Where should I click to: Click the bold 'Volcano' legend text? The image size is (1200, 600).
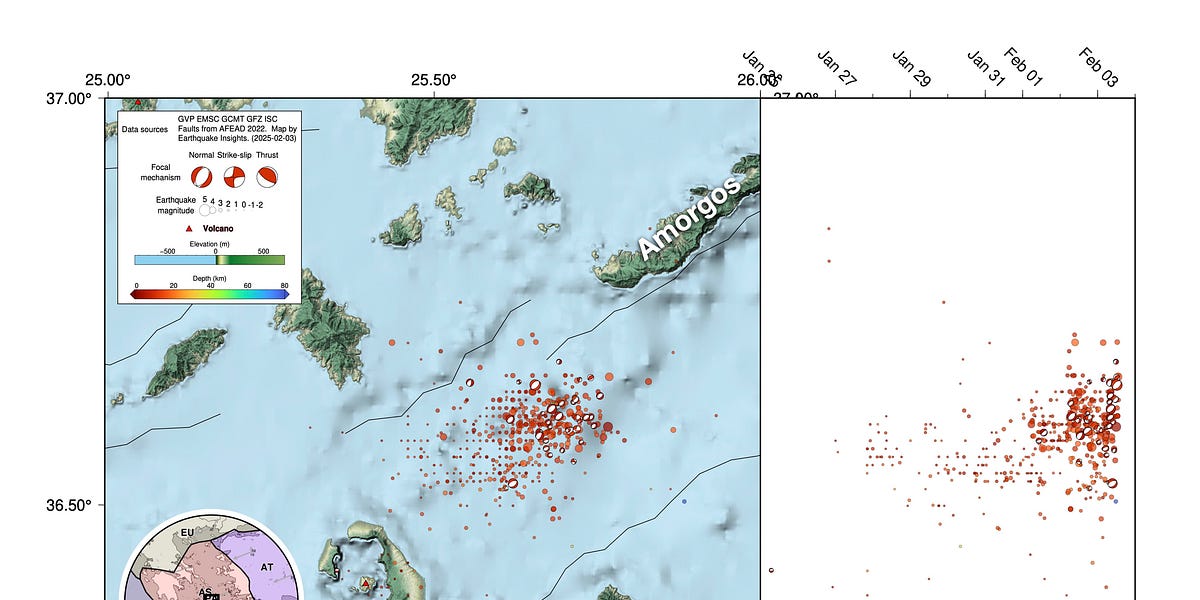click(x=218, y=229)
